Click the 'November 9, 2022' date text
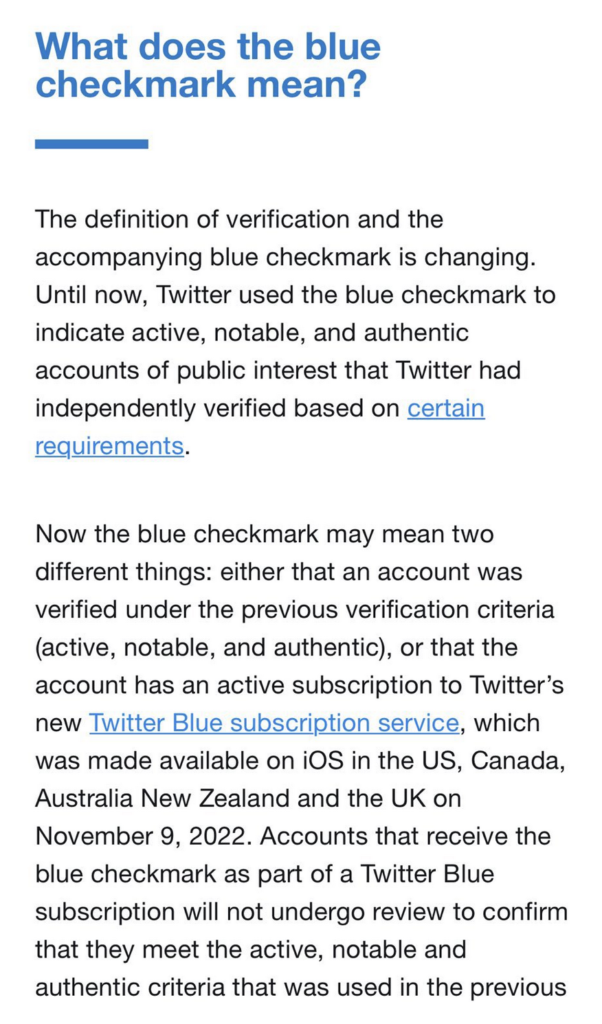This screenshot has height=1024, width=602. coord(143,836)
